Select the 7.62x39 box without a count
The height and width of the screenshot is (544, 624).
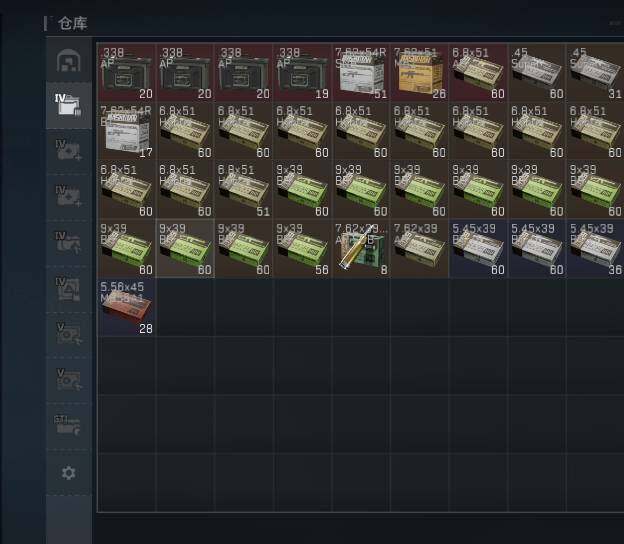(419, 248)
